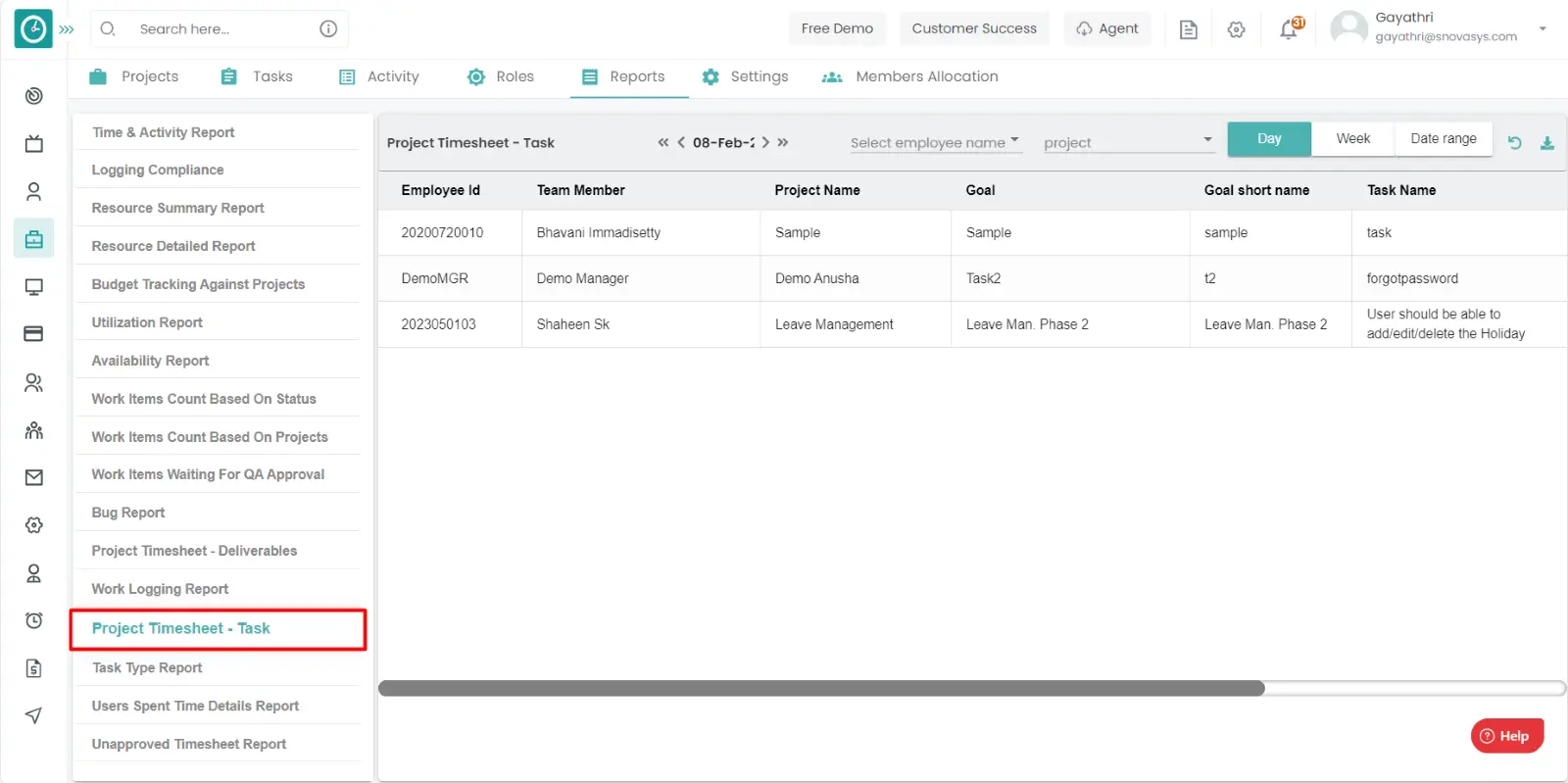Open the user badge sidebar icon

point(33,573)
